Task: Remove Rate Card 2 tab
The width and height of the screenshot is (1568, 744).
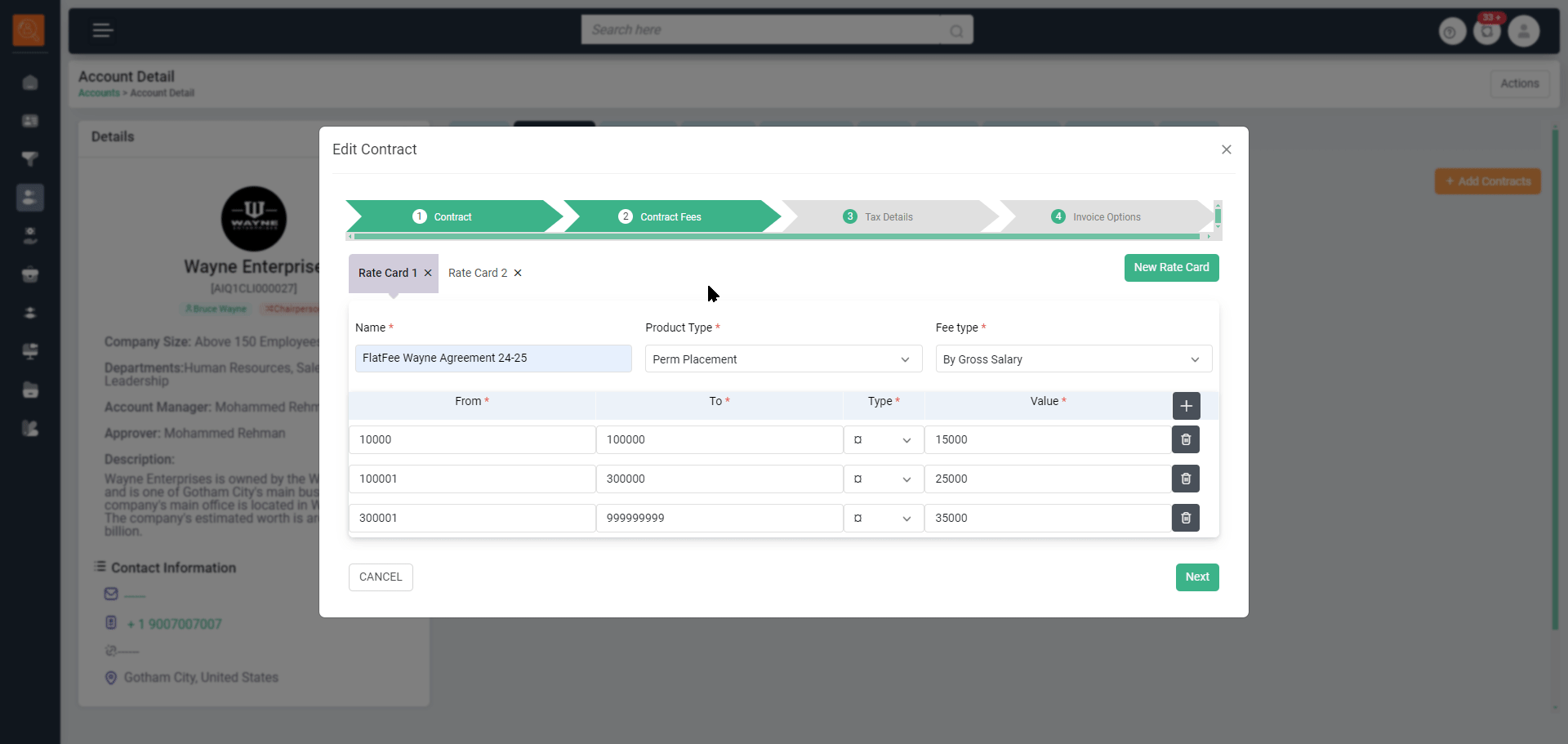Action: point(518,273)
